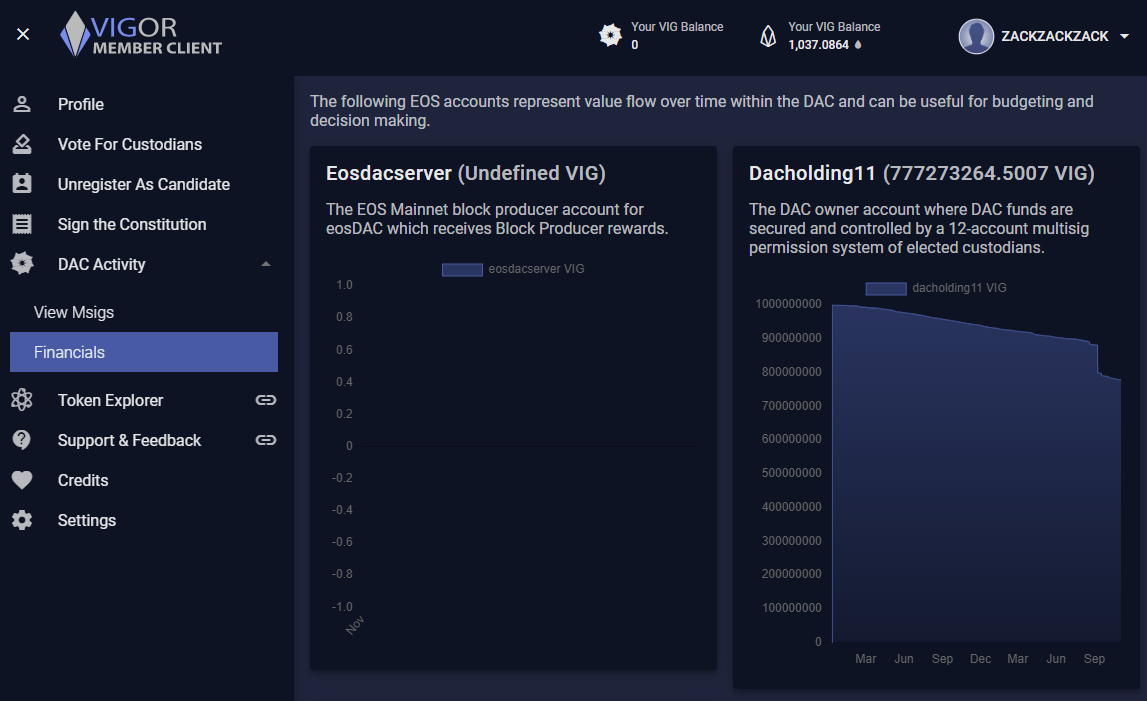Click the Profile person icon
The width and height of the screenshot is (1147, 701).
(x=22, y=104)
